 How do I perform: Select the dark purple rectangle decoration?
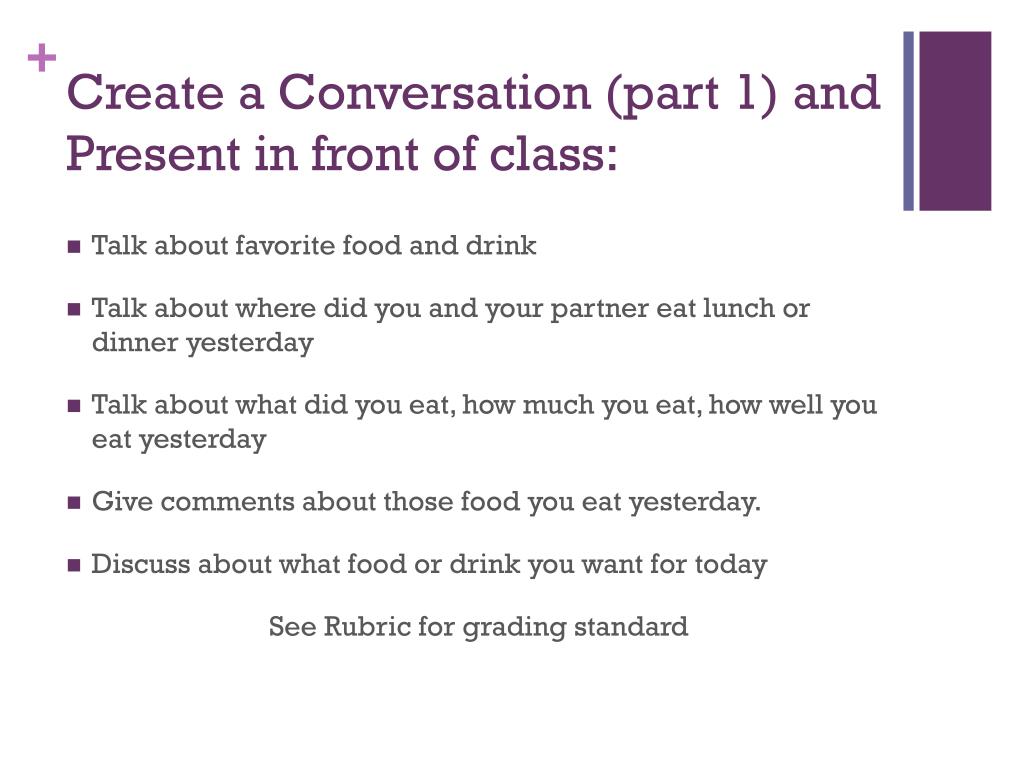955,121
